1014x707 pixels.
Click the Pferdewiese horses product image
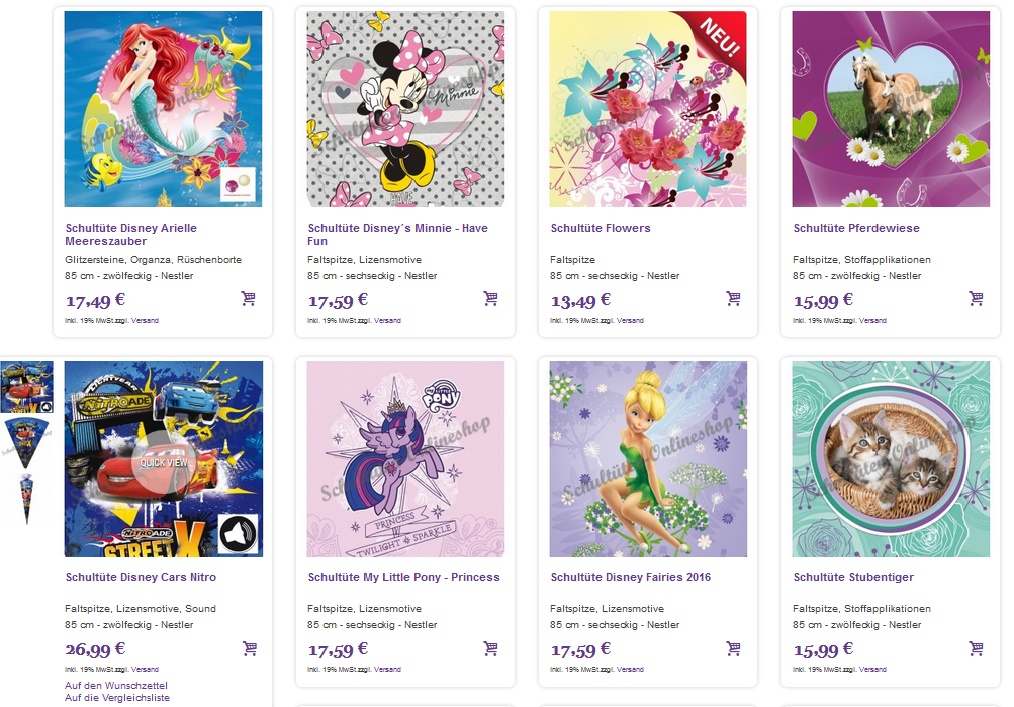coord(891,109)
